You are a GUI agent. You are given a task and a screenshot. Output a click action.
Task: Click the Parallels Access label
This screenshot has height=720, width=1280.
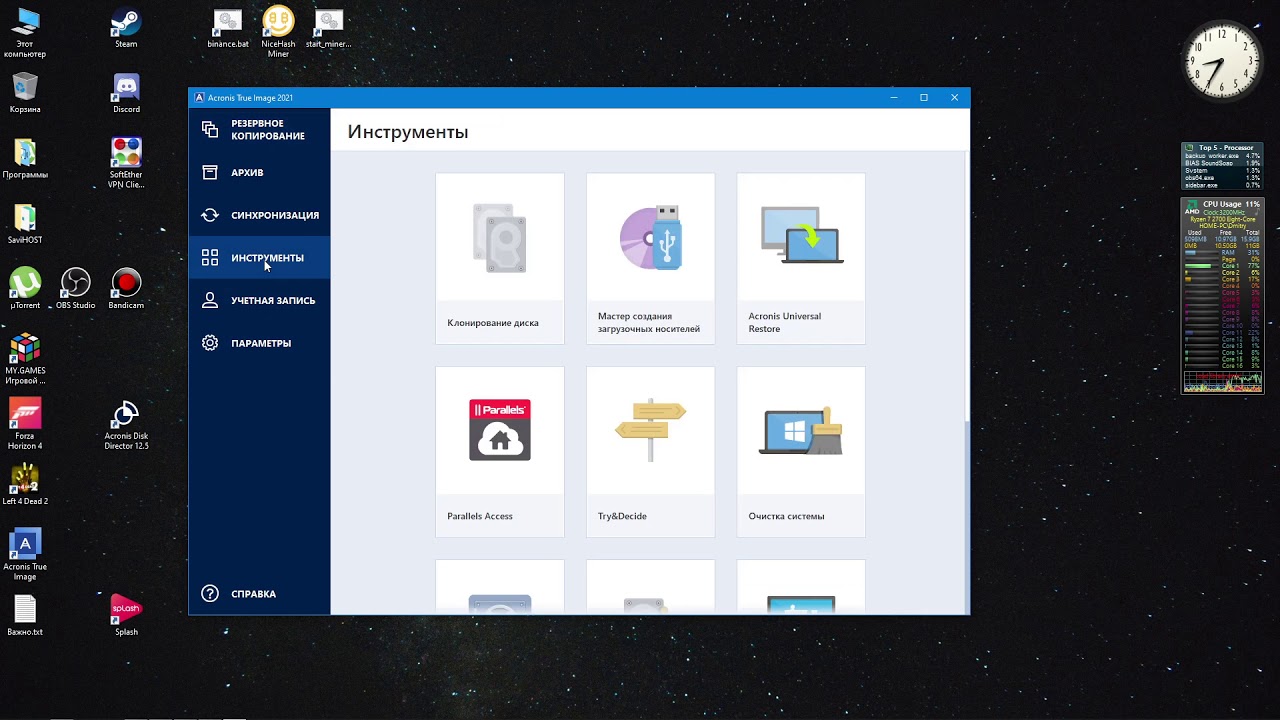480,516
